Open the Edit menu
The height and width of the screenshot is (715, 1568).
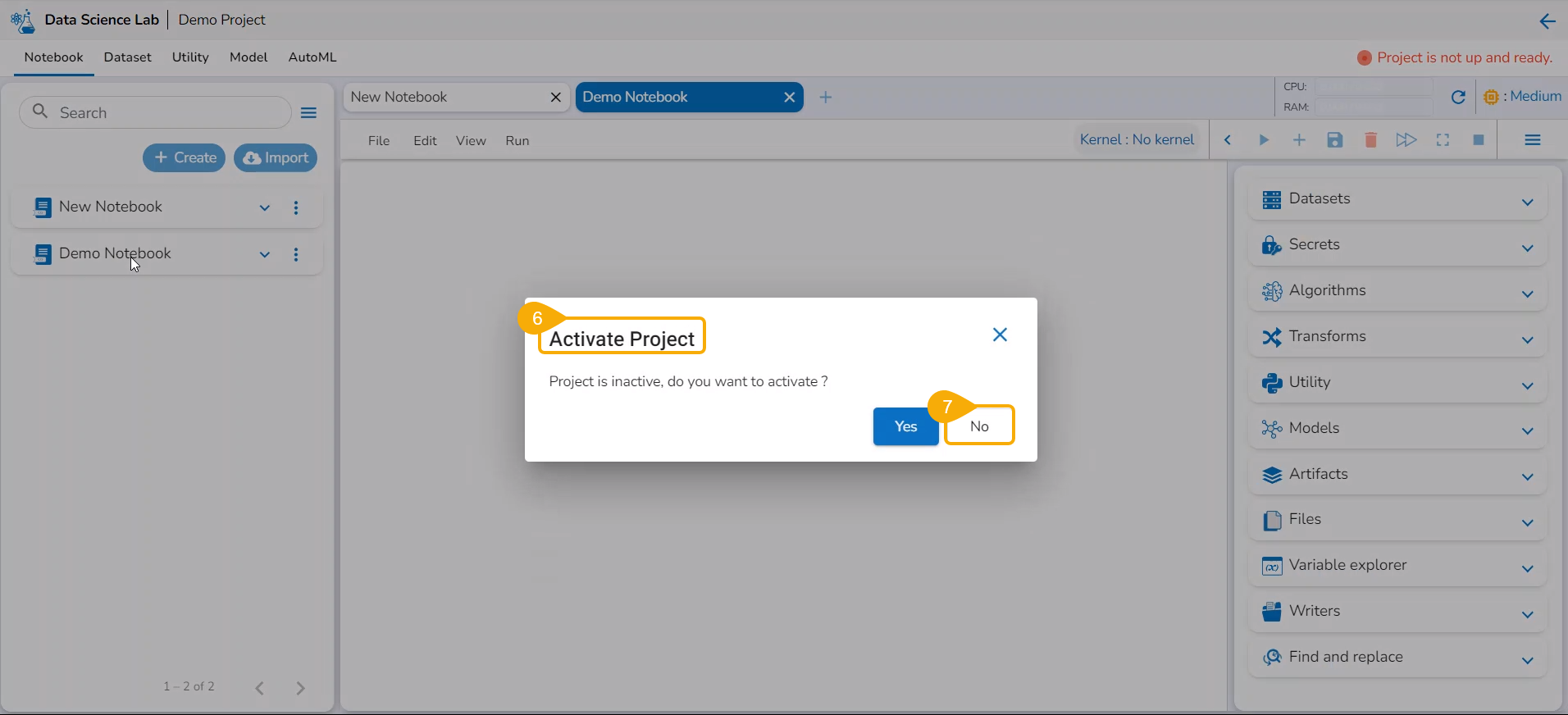coord(425,141)
